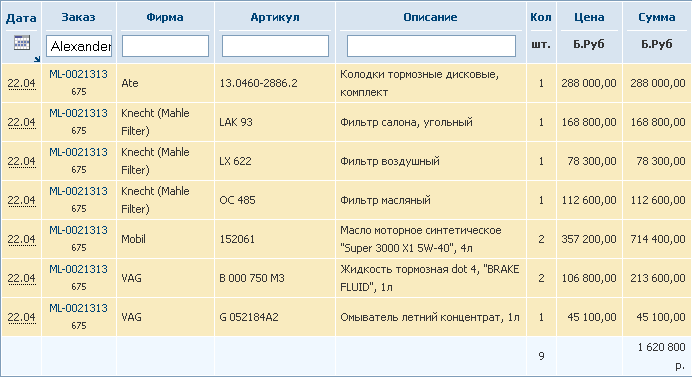
Task: Select article number 152061
Action: pos(237,239)
